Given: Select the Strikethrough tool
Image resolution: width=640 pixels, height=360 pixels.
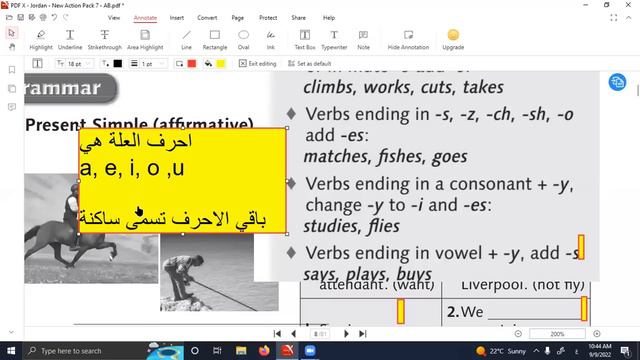Looking at the screenshot, I should [104, 40].
